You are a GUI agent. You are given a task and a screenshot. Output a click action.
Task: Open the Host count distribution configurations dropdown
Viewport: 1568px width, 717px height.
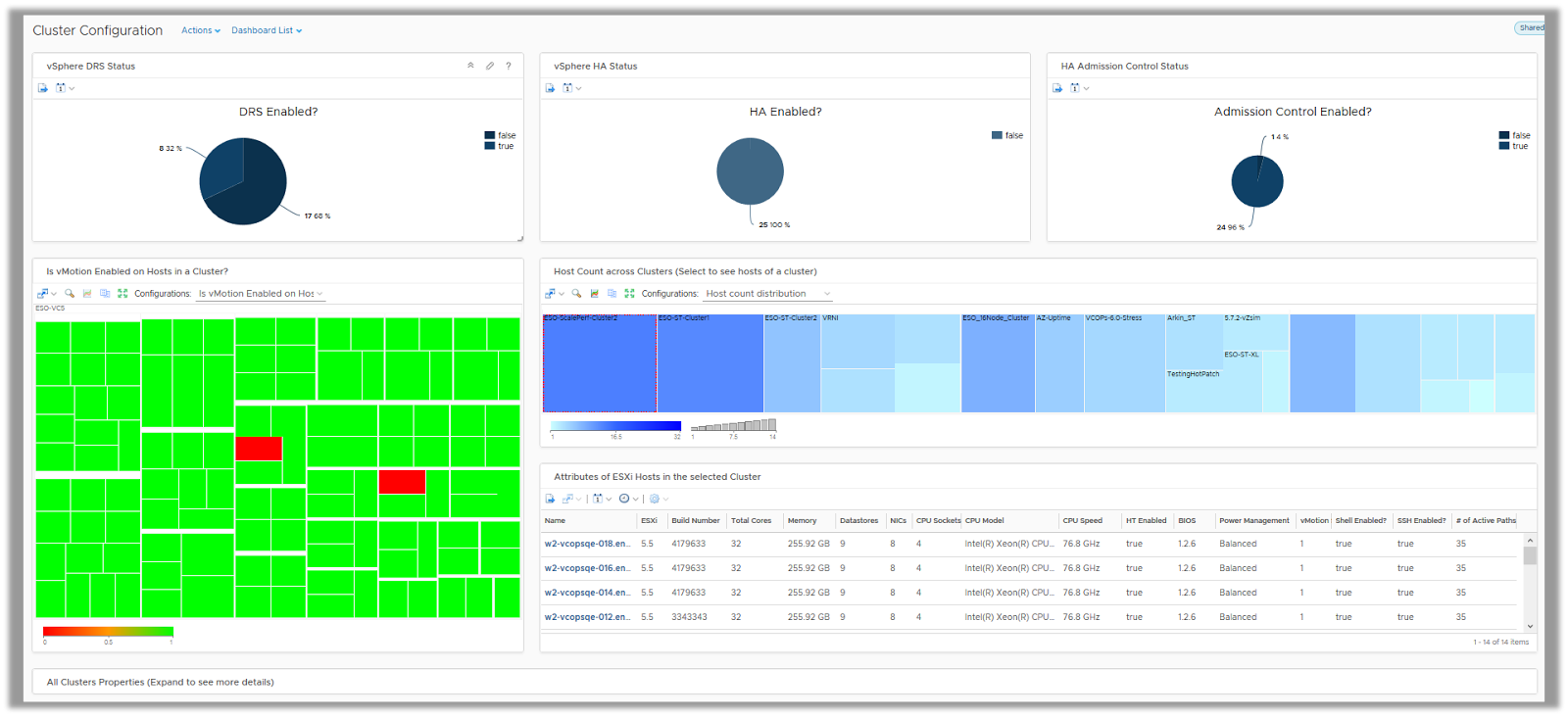767,294
